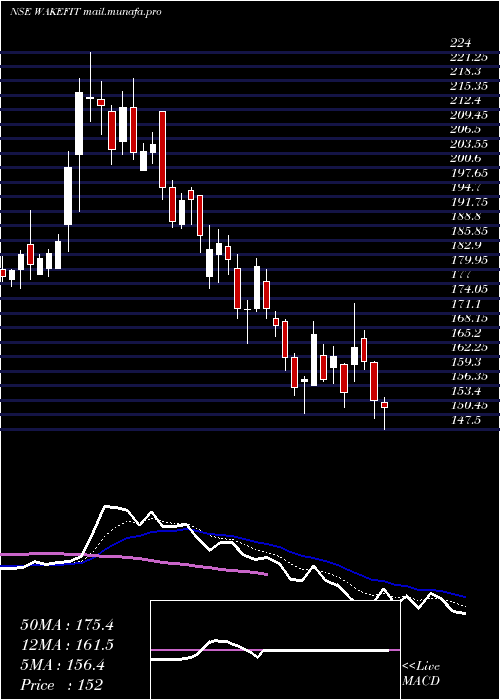This screenshot has width=500, height=700.
Task: Select the 212.4 price axis label
Action: 465,100
